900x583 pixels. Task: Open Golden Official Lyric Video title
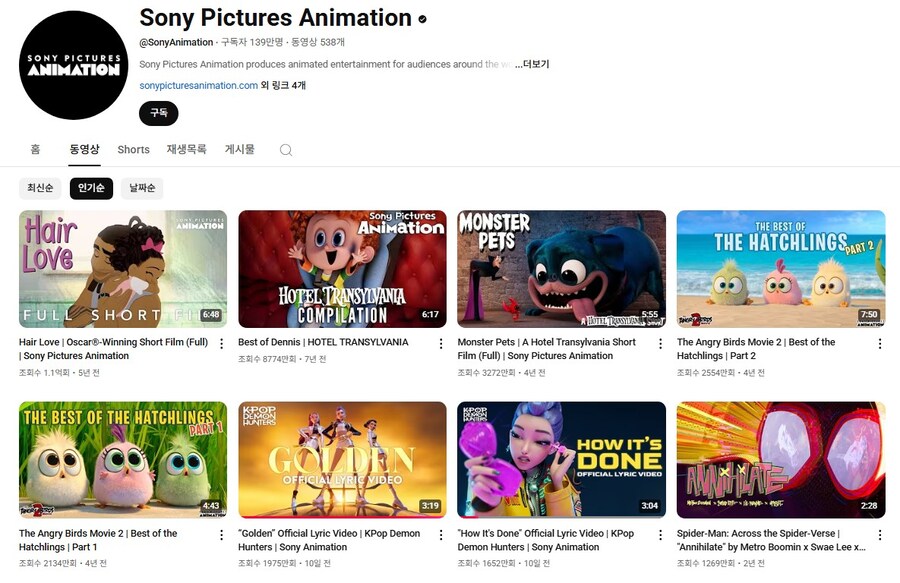tap(329, 540)
